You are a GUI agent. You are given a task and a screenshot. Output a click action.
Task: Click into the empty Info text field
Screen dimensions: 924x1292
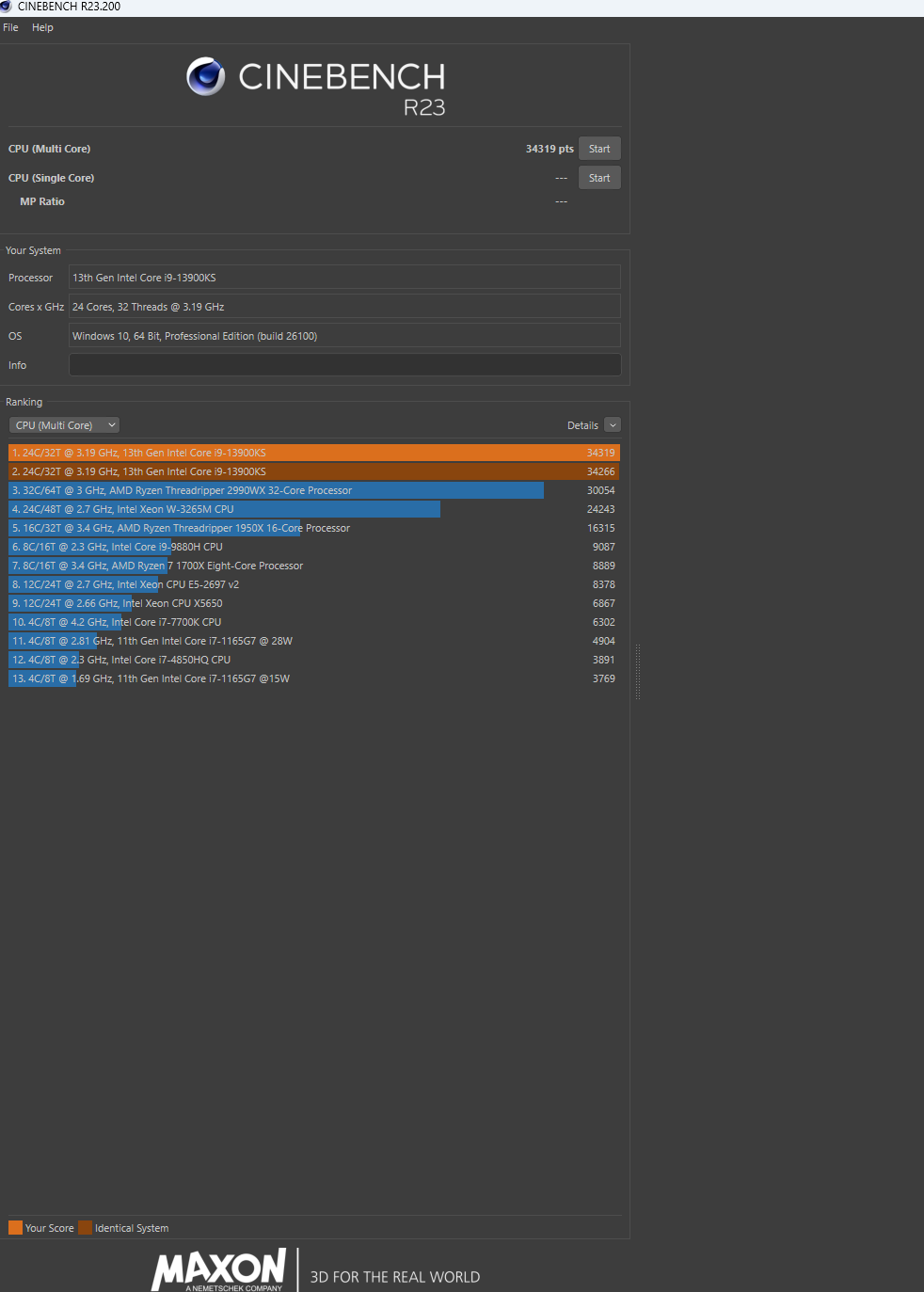(344, 365)
